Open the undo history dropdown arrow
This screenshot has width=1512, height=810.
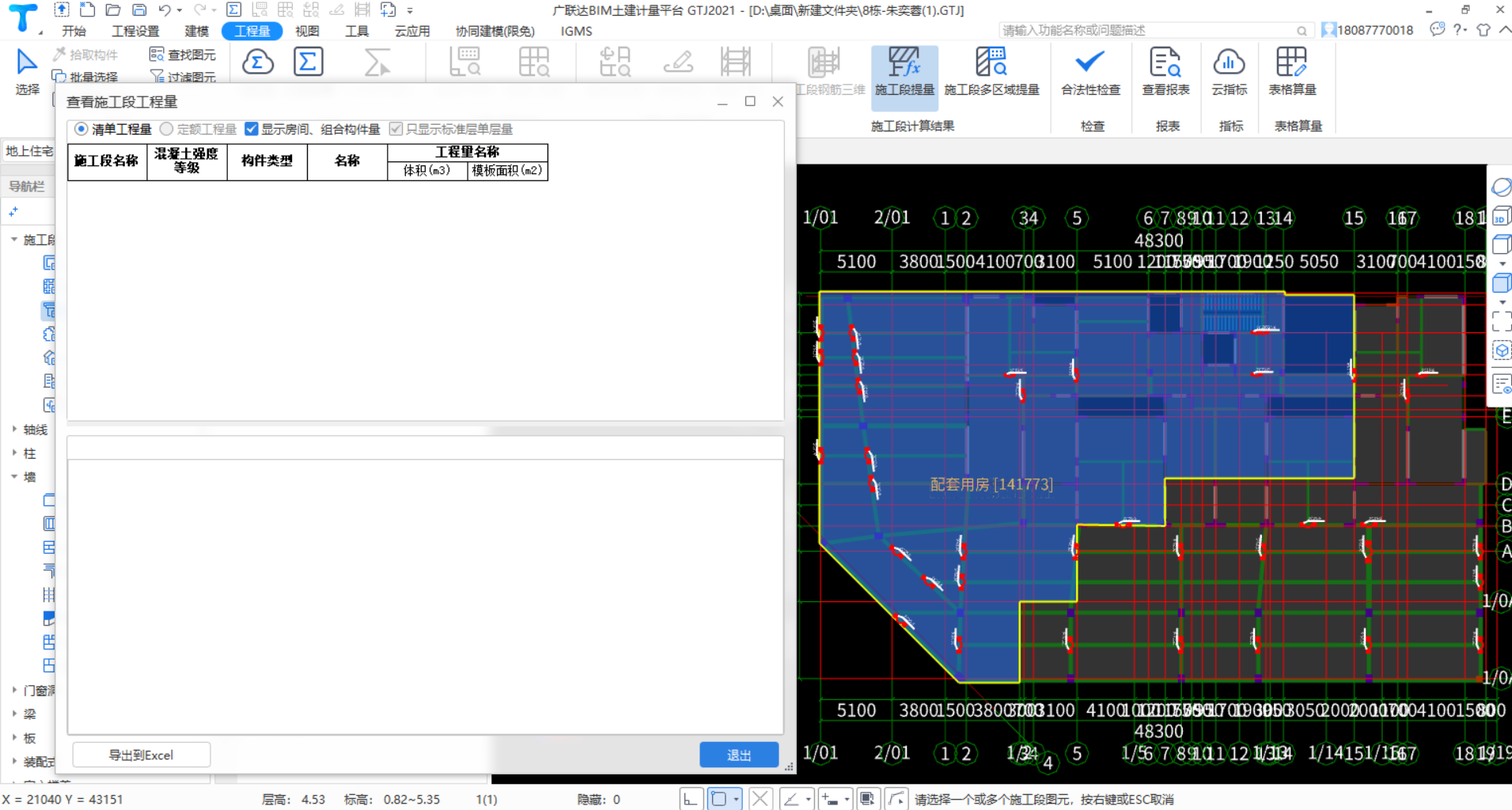(180, 11)
